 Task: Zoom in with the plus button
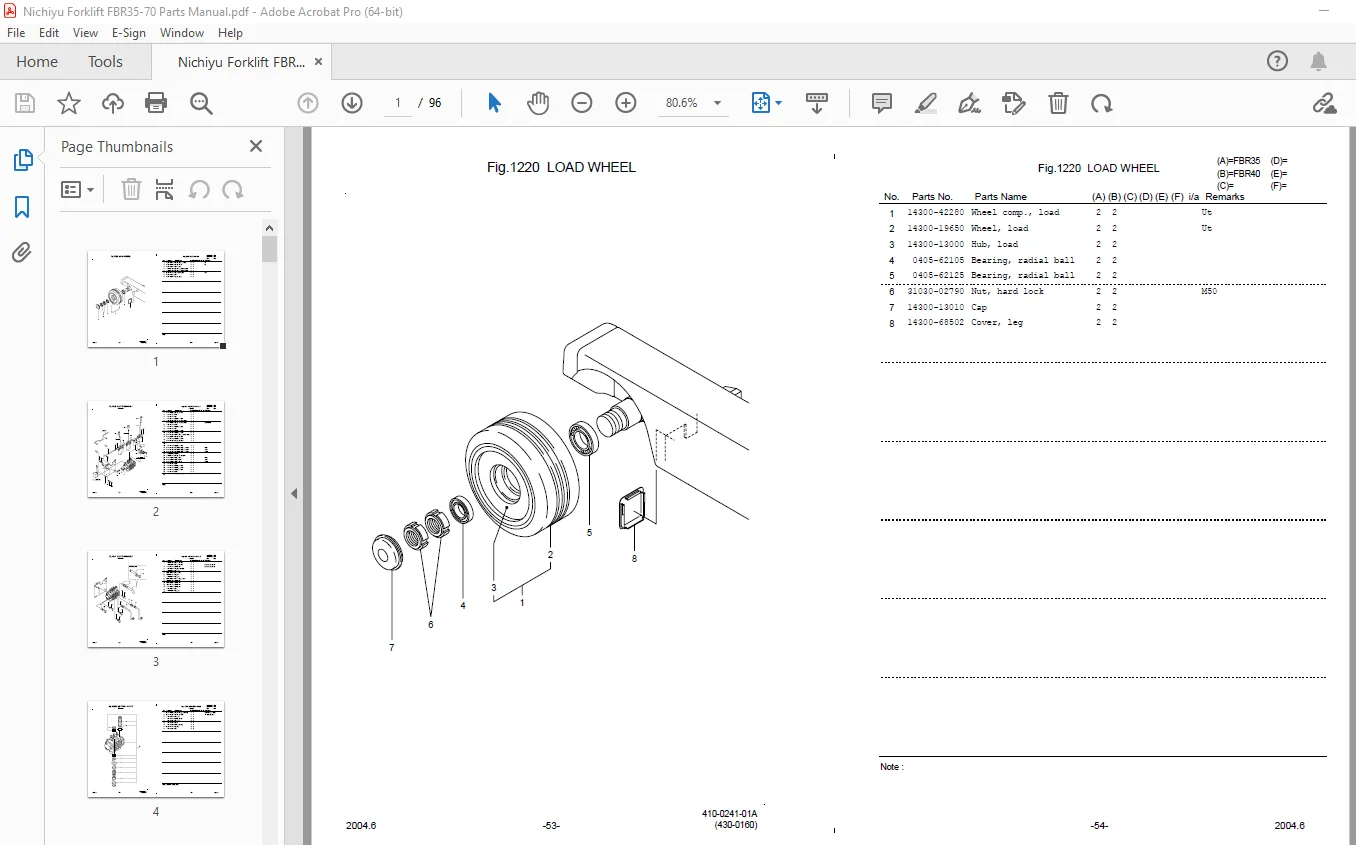click(x=626, y=103)
